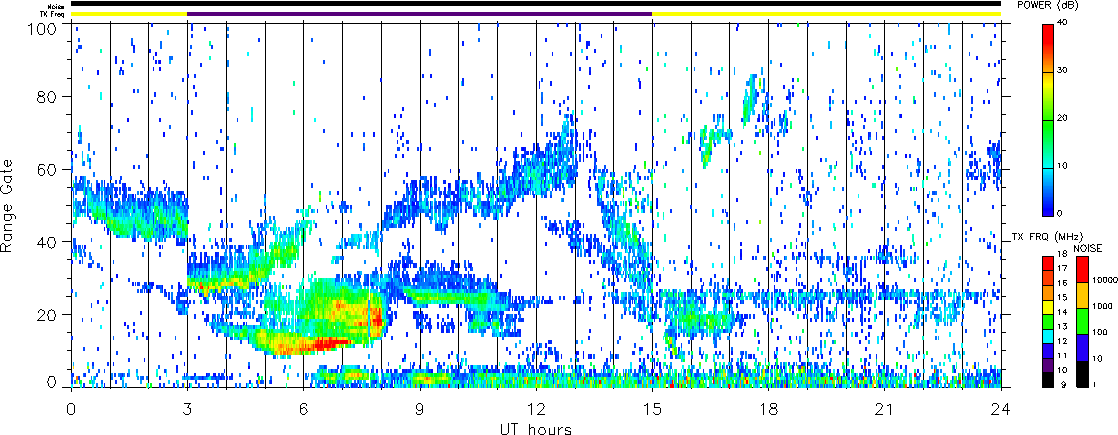Image resolution: width=1118 pixels, height=435 pixels.
Task: Select the x-axis tick label 24
Action: (1001, 409)
